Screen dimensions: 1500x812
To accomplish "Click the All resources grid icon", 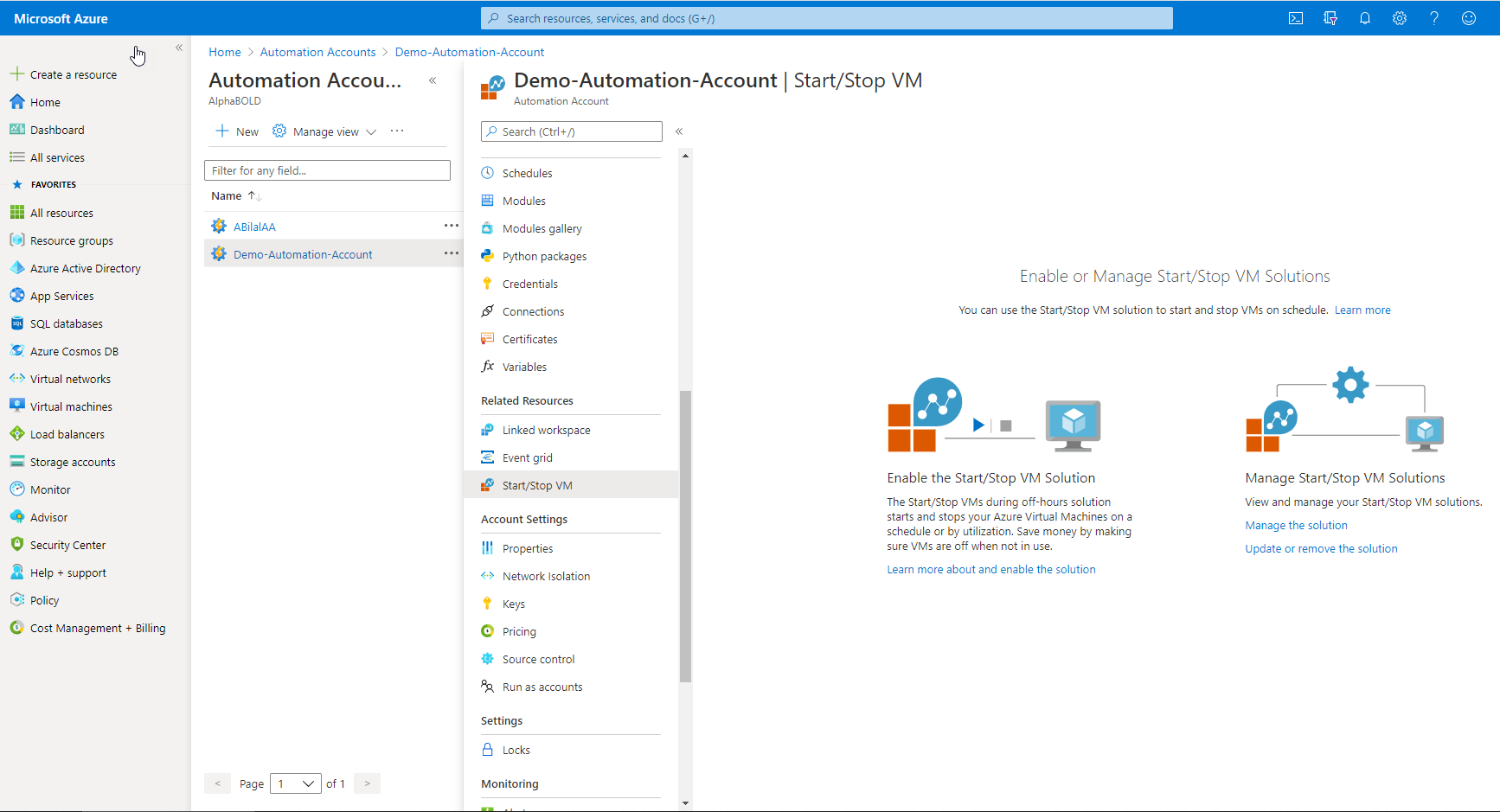I will [x=16, y=213].
